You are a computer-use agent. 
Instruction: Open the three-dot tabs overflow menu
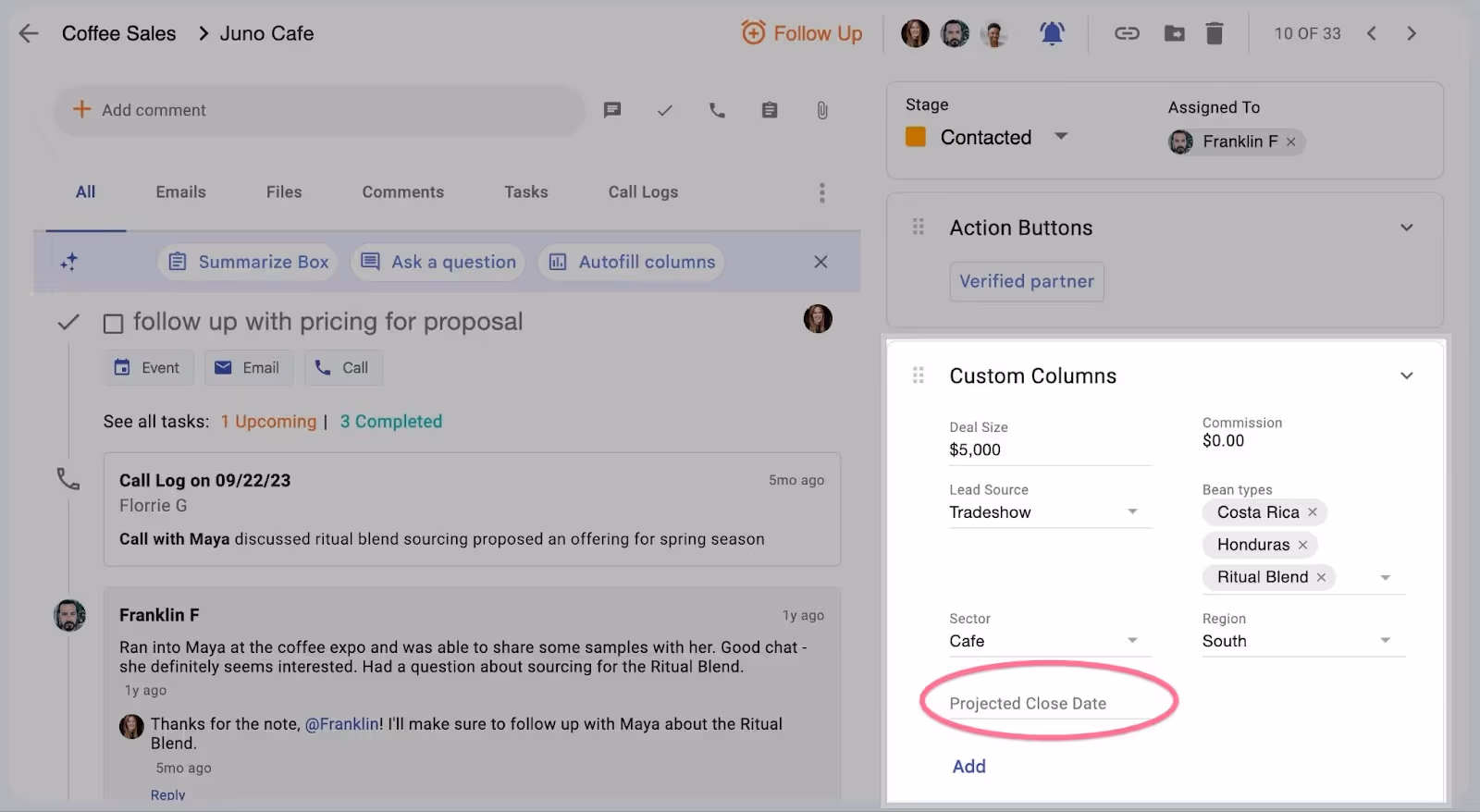tap(821, 192)
